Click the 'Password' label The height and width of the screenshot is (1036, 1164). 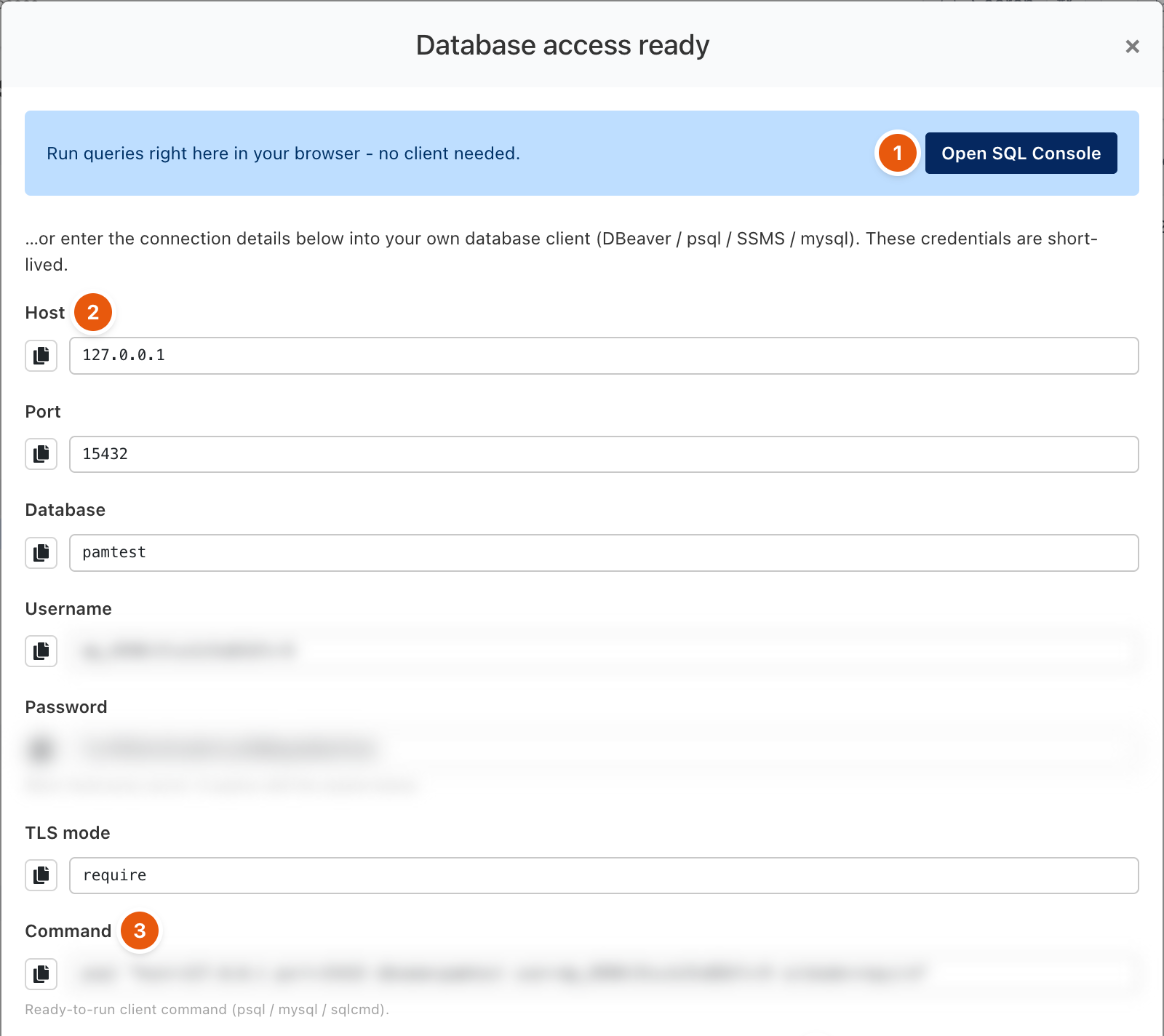(66, 706)
